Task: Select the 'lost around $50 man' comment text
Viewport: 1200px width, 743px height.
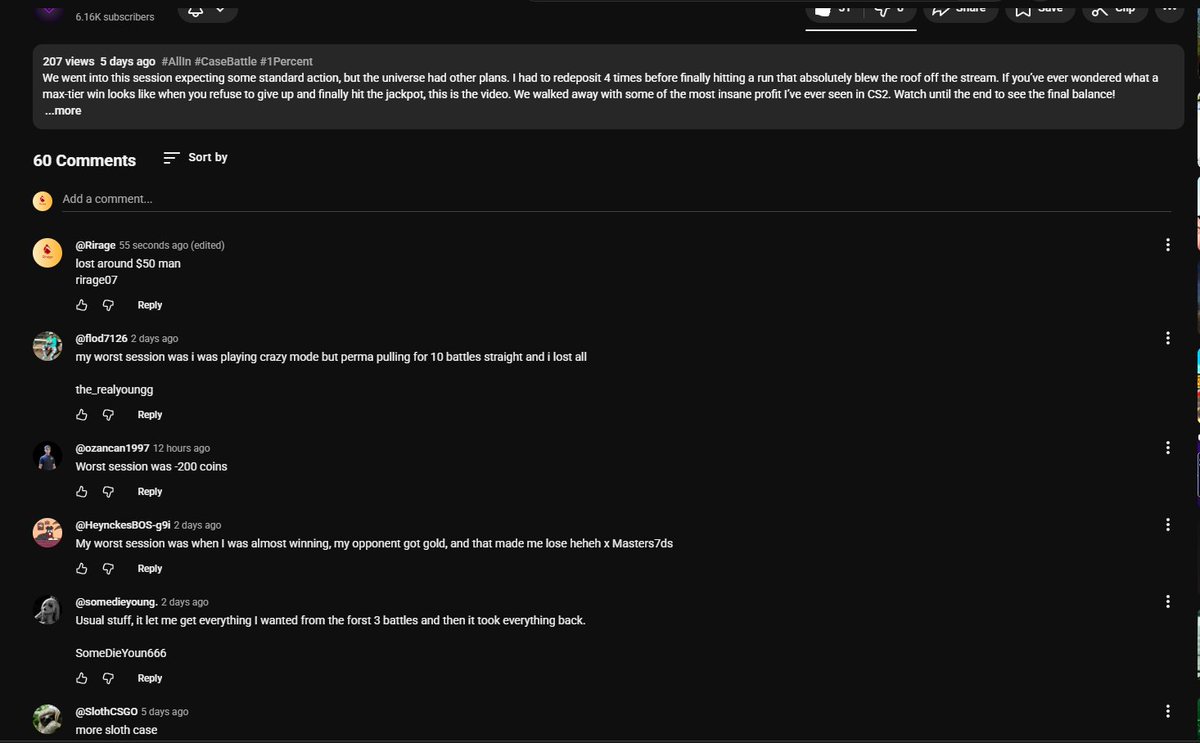Action: (x=128, y=263)
